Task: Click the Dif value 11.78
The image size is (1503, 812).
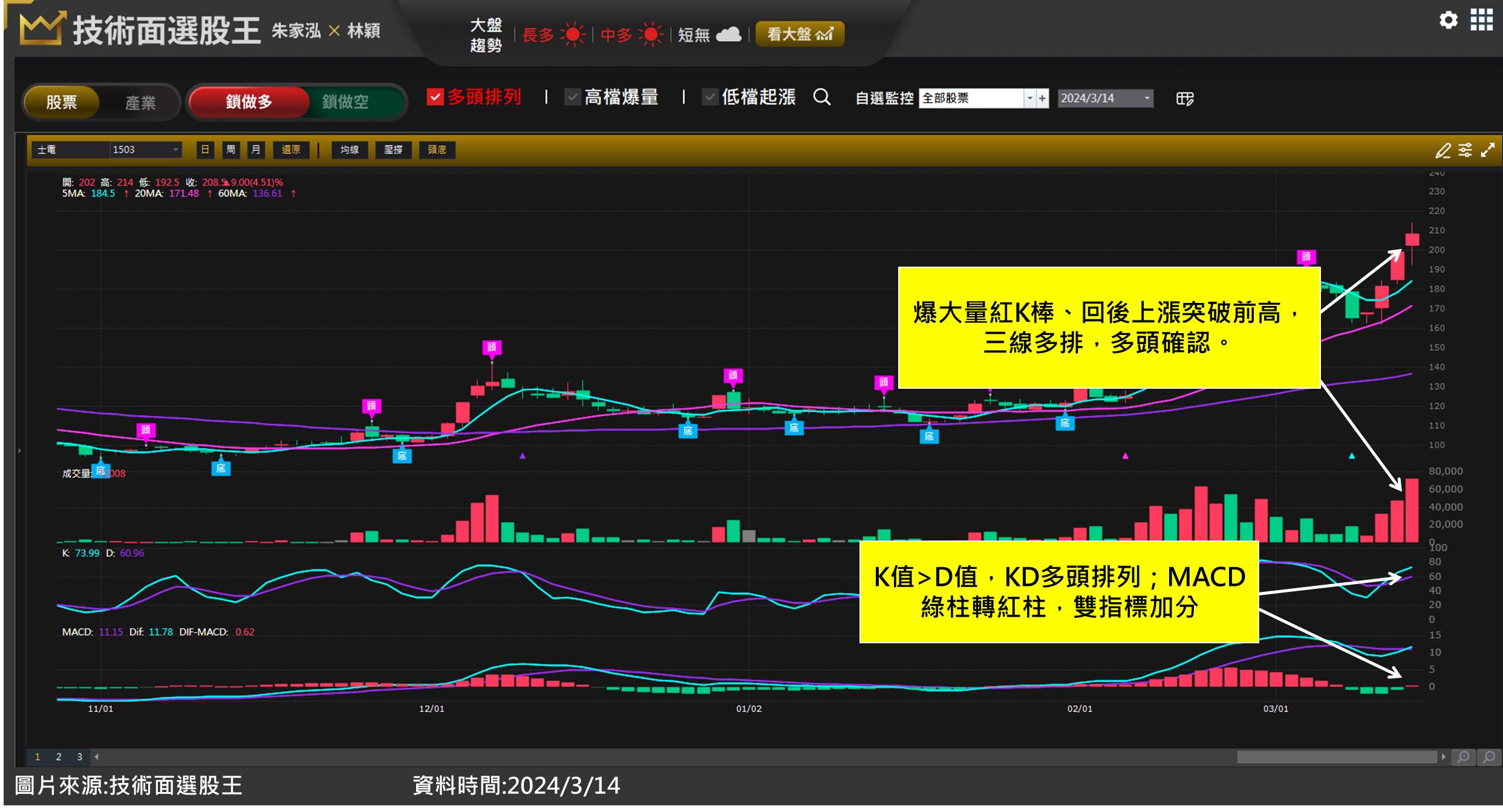Action: pos(161,632)
